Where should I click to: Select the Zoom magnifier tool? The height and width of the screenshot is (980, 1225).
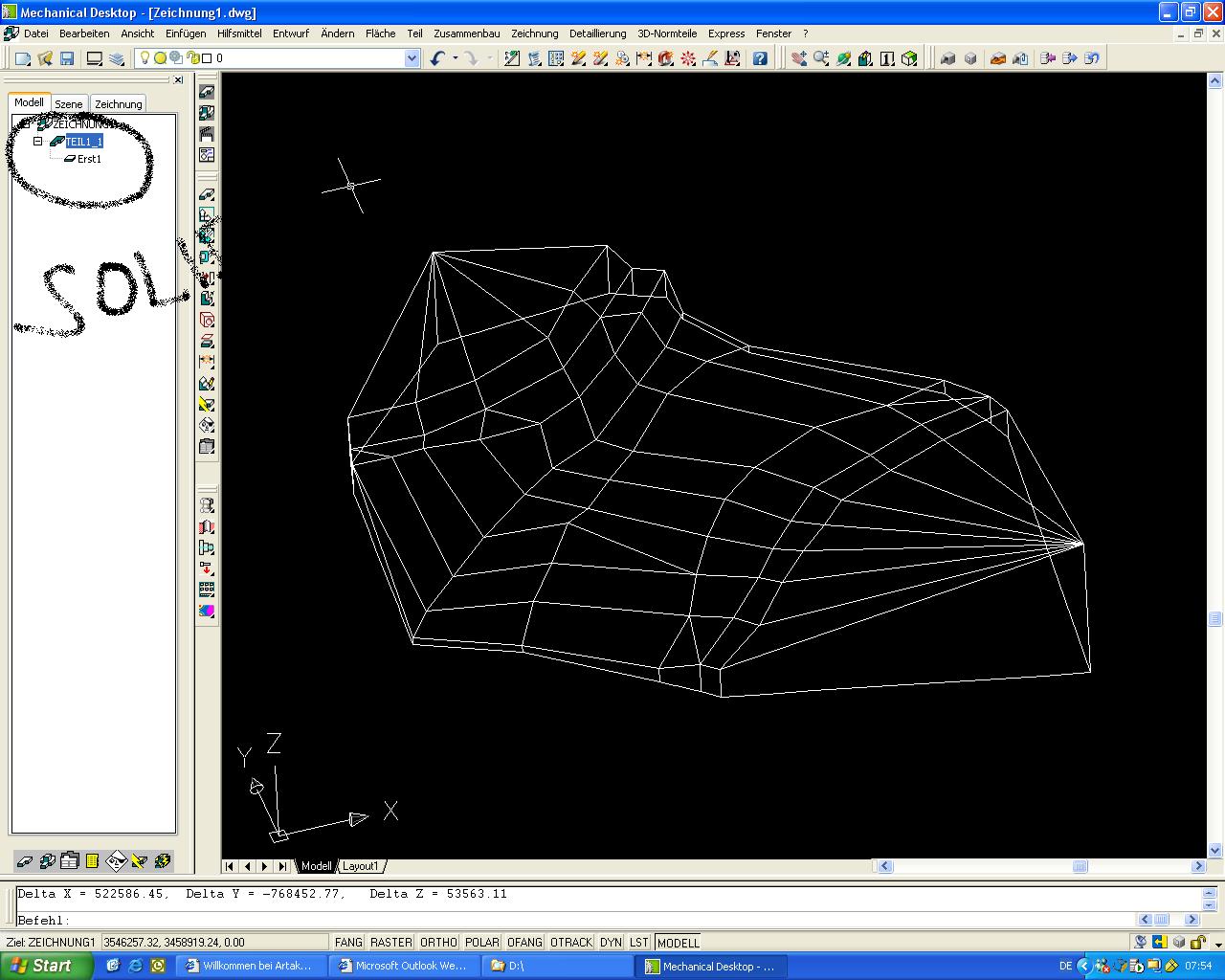pos(821,58)
